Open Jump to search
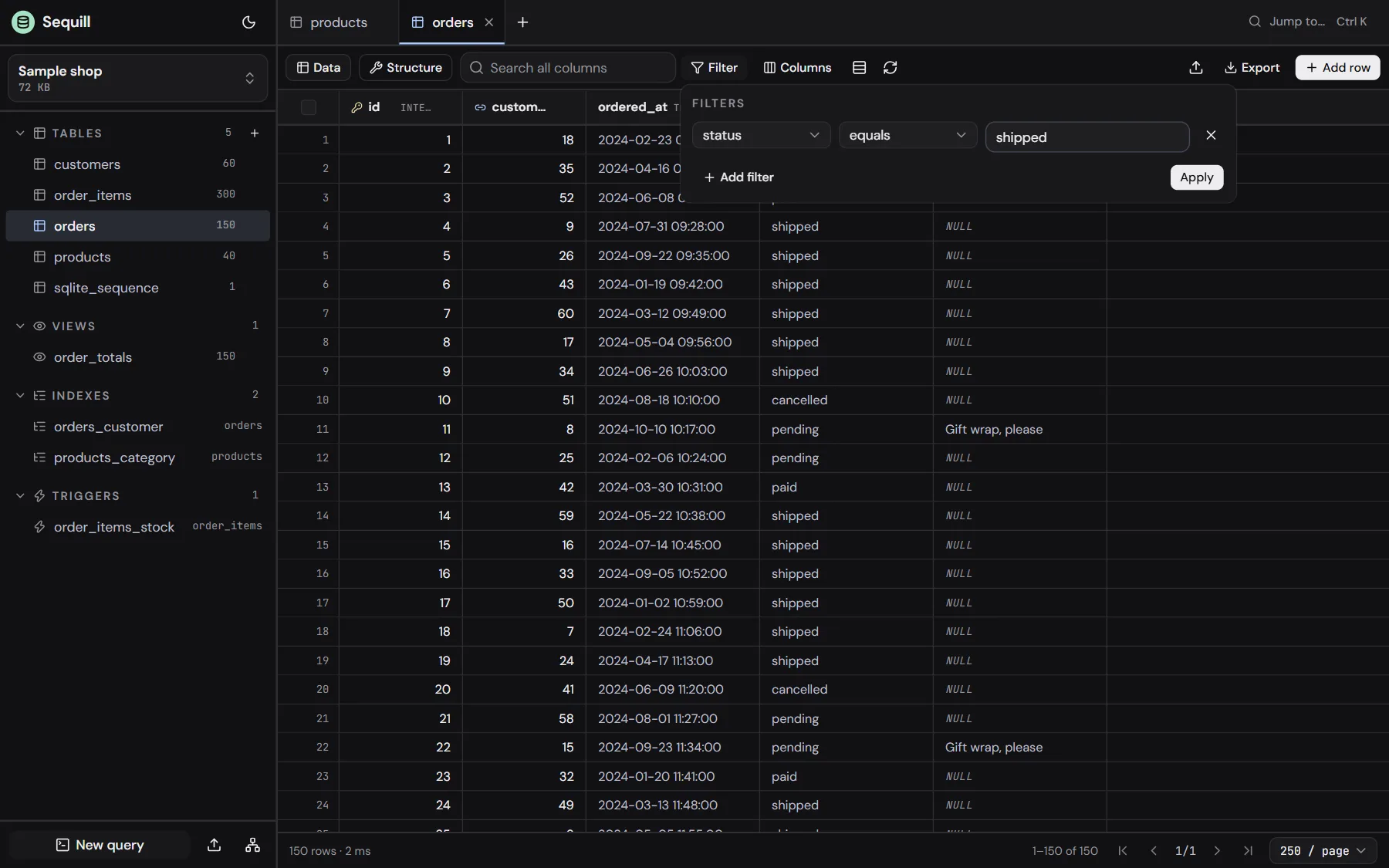1389x868 pixels. [1308, 22]
